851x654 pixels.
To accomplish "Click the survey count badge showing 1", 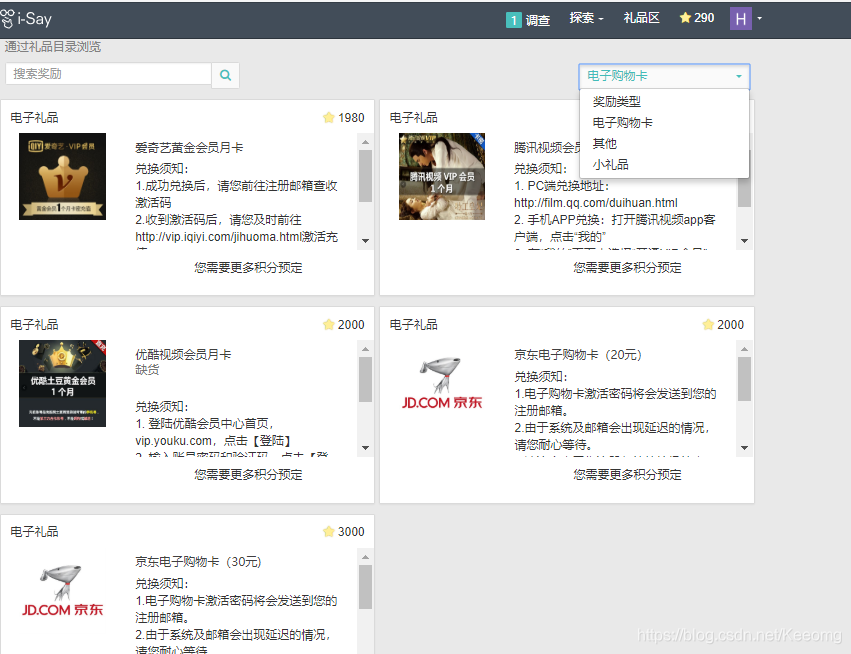I will pos(513,20).
